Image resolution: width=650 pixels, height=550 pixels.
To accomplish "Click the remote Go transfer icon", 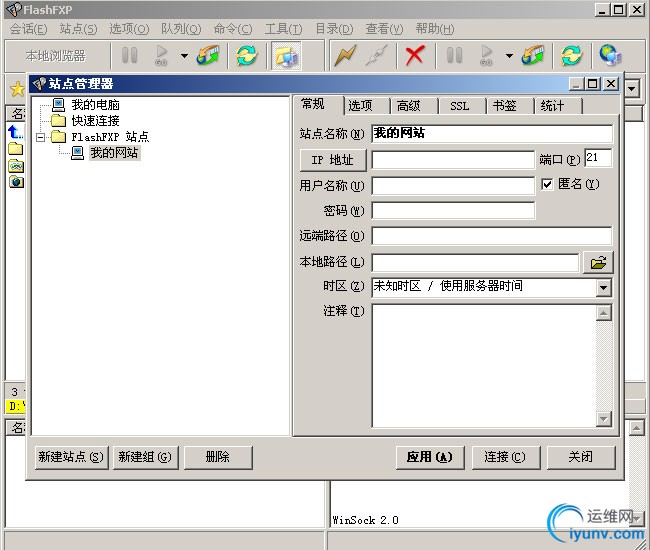I will 486,55.
